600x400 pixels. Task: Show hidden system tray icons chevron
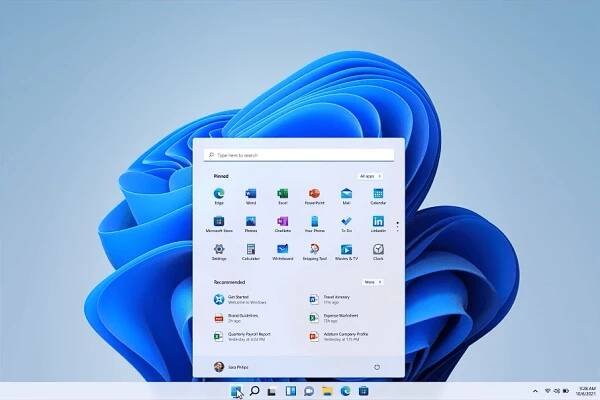pos(534,390)
